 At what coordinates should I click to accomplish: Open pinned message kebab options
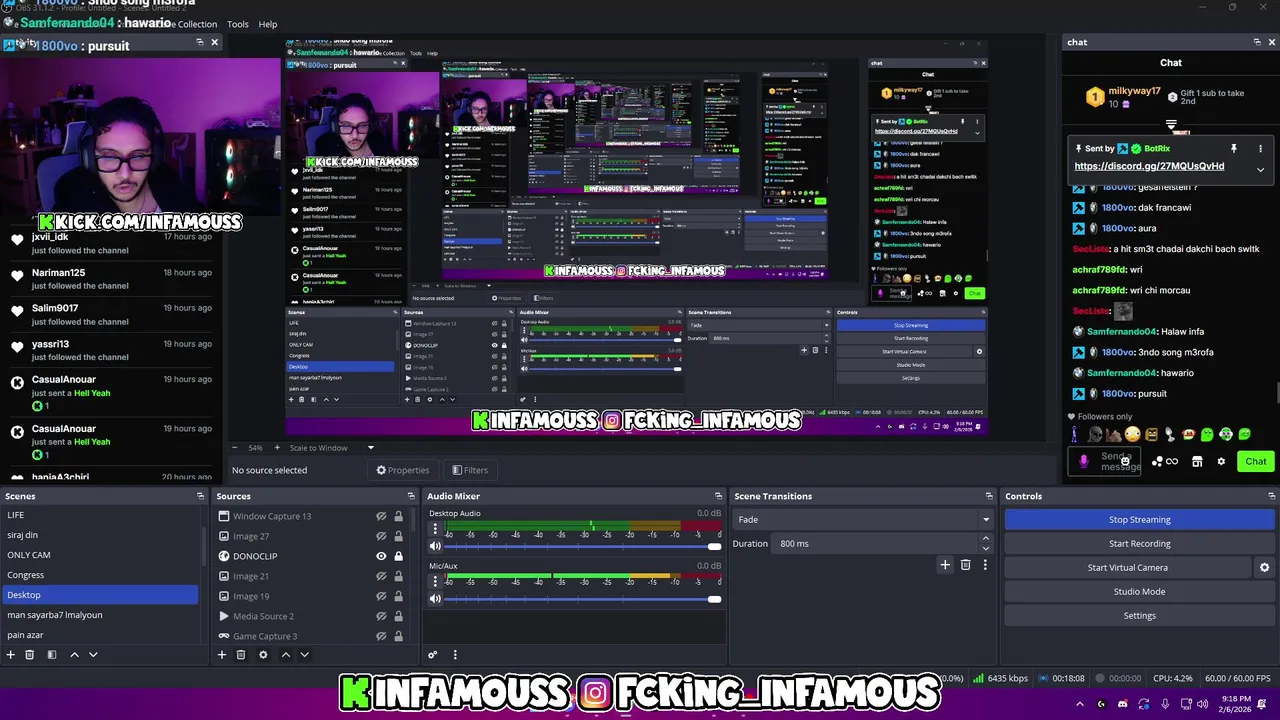tap(1260, 148)
